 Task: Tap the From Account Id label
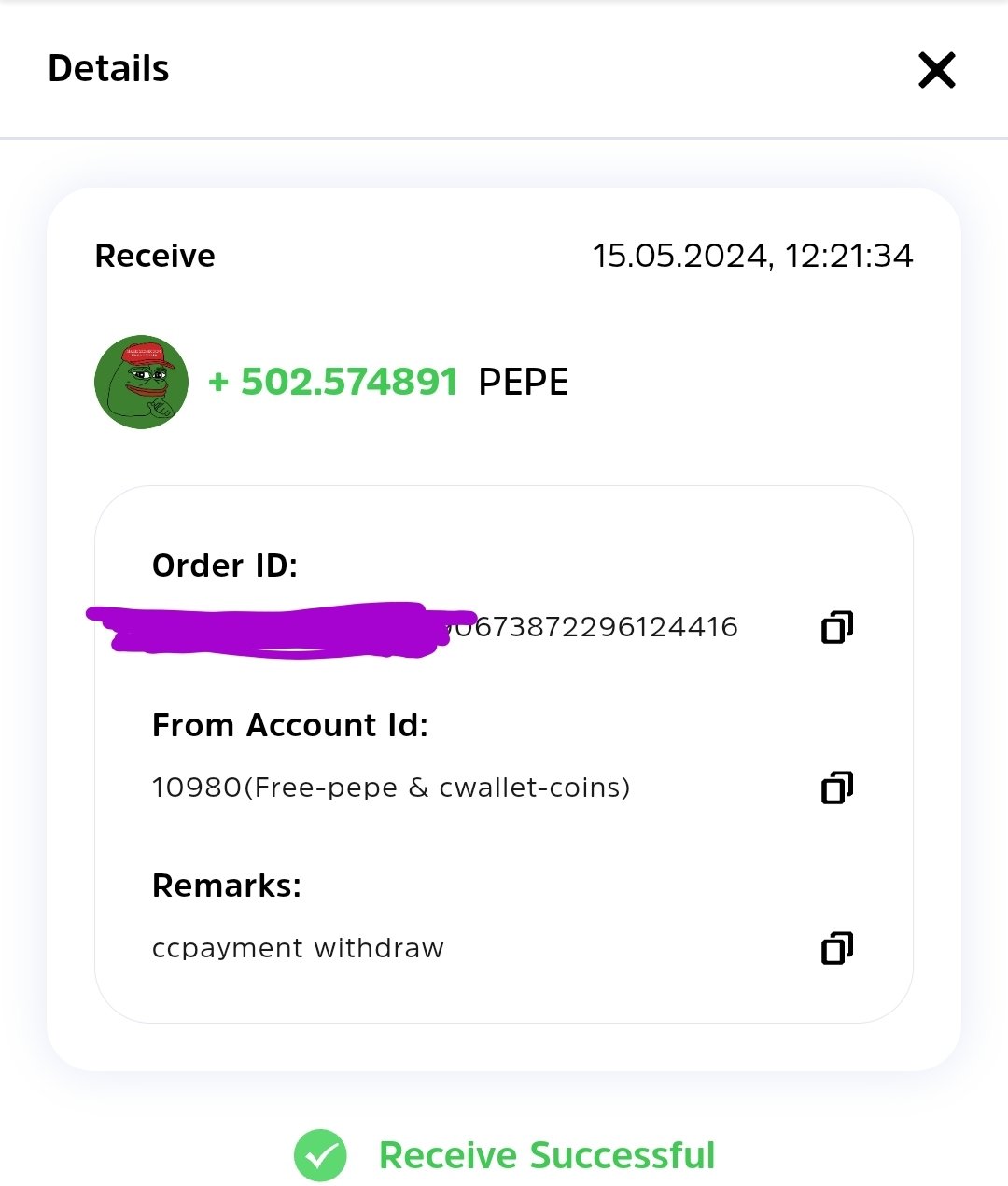290,725
